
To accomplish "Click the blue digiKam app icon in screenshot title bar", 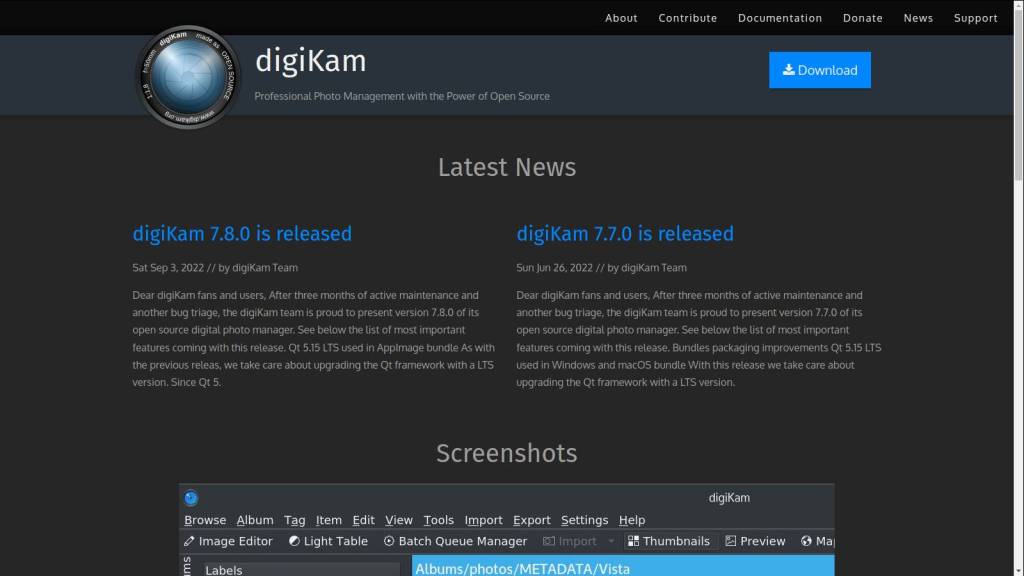I will tap(191, 498).
